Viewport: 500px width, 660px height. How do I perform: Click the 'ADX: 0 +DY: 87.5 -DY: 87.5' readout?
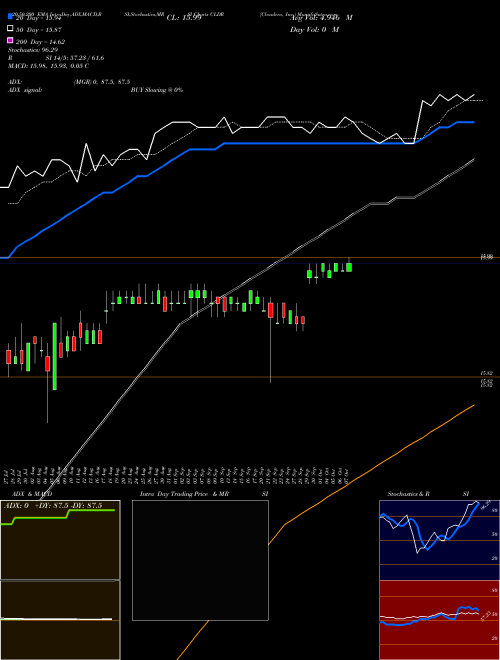pyautogui.click(x=53, y=506)
